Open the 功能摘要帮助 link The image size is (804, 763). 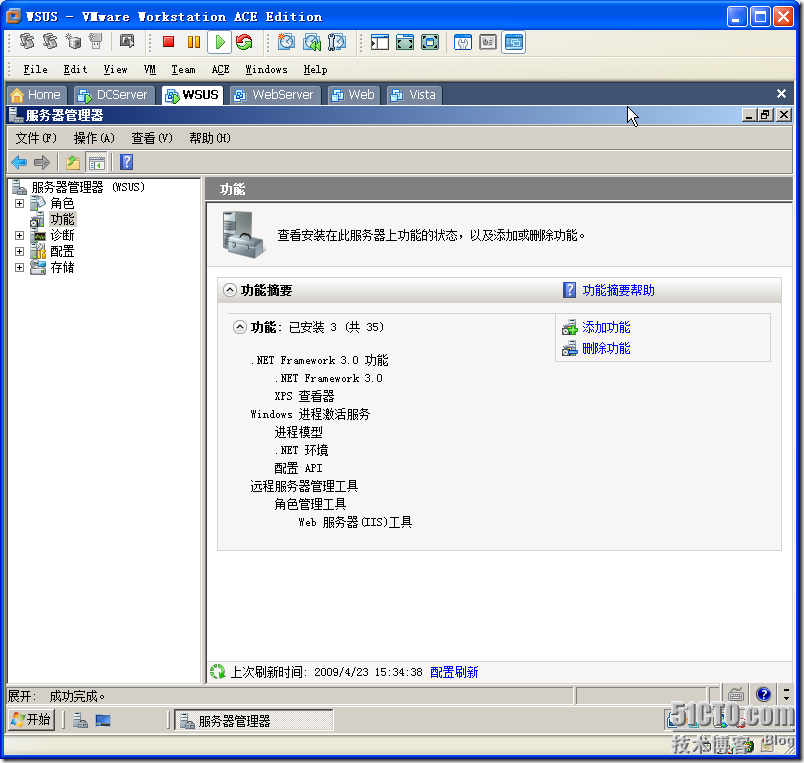click(618, 290)
